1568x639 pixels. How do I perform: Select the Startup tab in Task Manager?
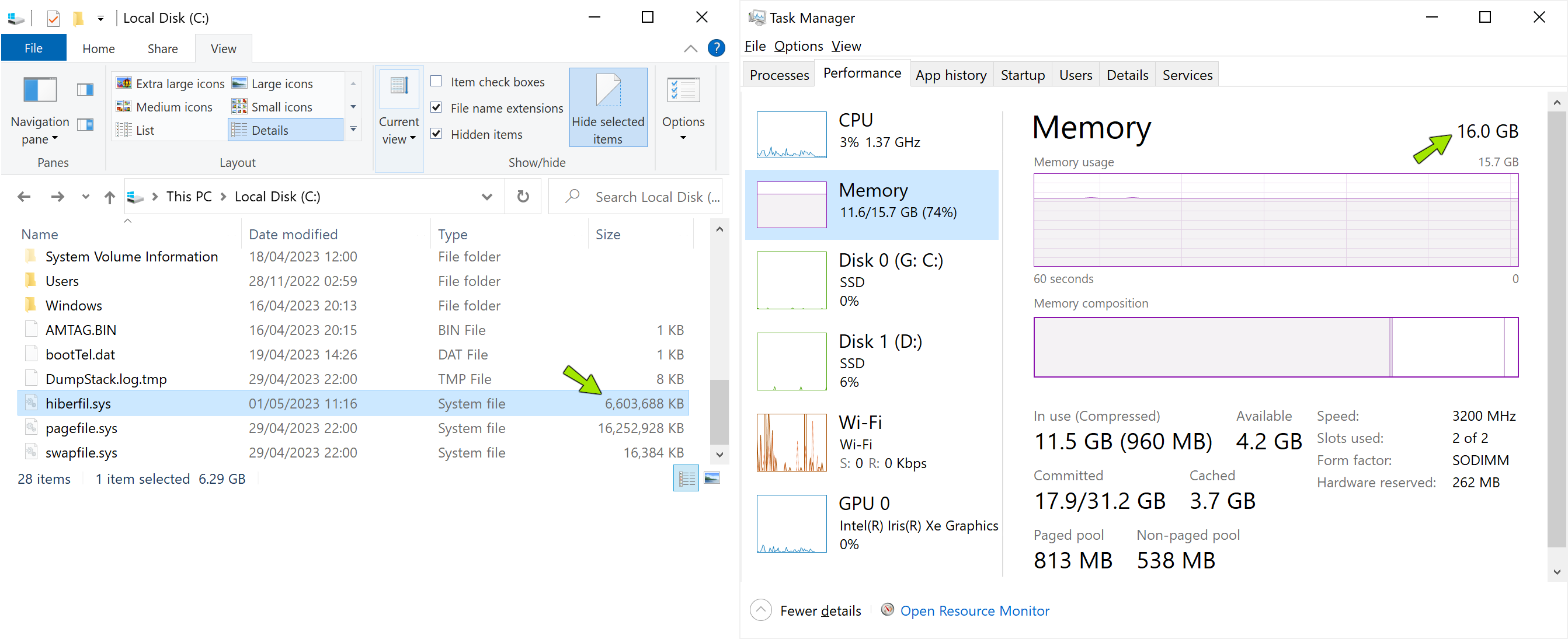[1023, 74]
